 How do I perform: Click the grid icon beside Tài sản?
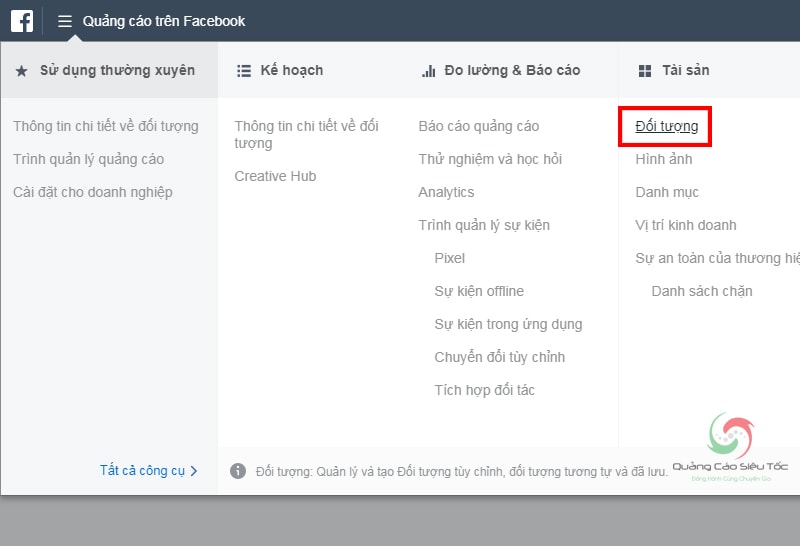coord(645,70)
